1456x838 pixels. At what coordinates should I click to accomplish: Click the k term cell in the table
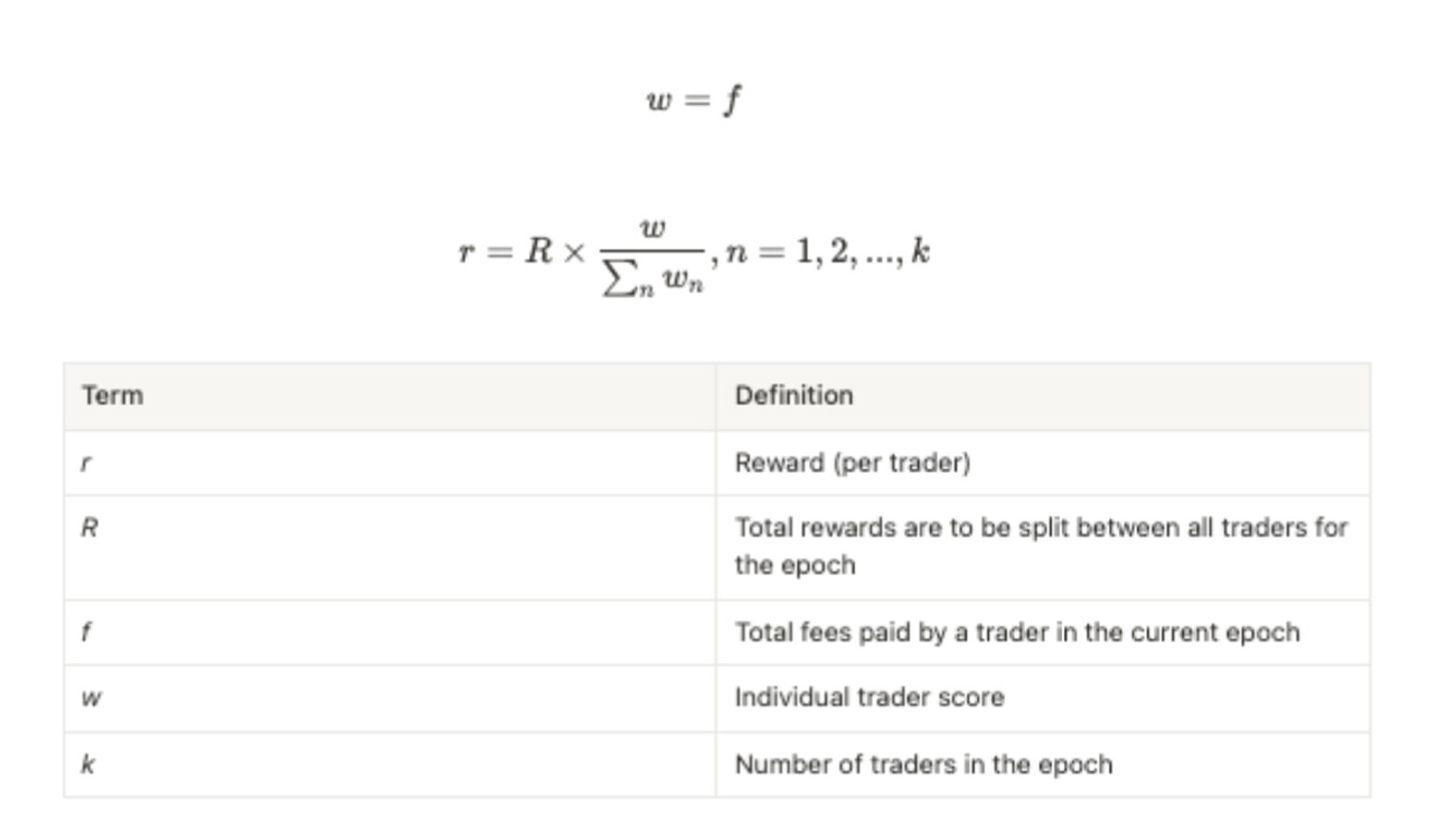pos(87,764)
